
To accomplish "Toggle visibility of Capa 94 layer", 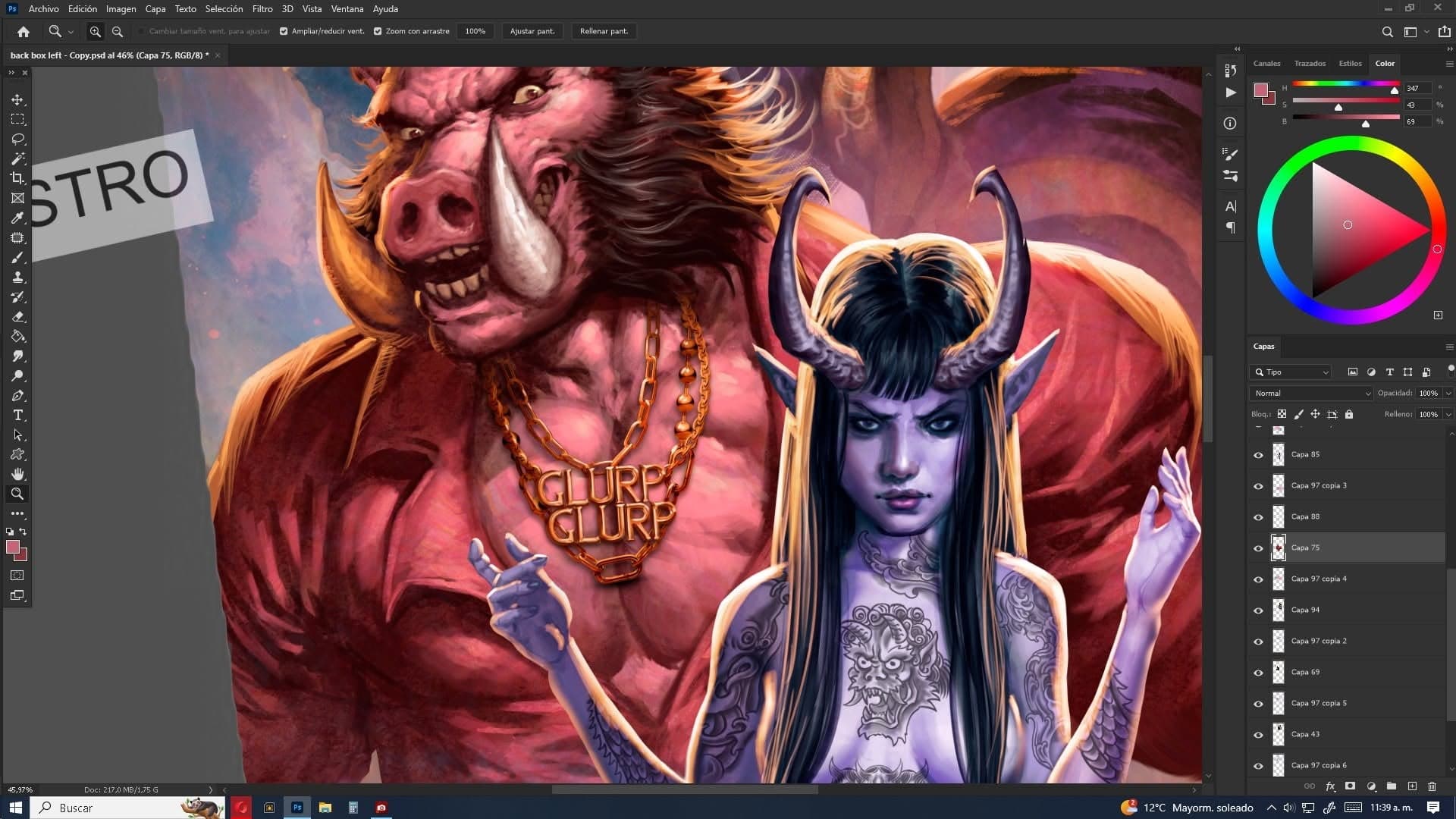I will click(1258, 610).
